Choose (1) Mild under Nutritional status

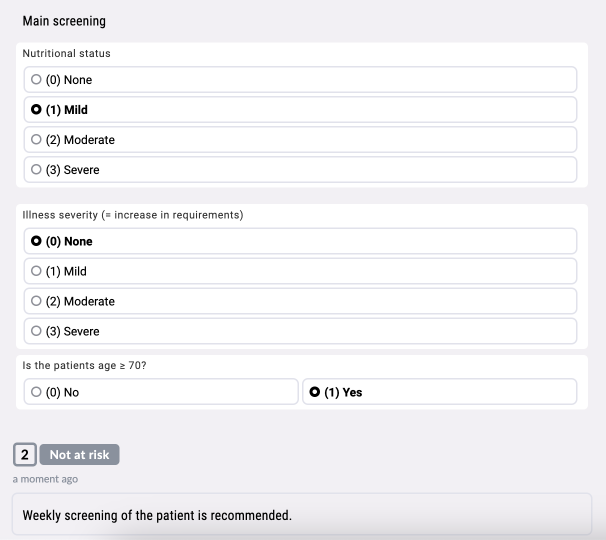300,110
